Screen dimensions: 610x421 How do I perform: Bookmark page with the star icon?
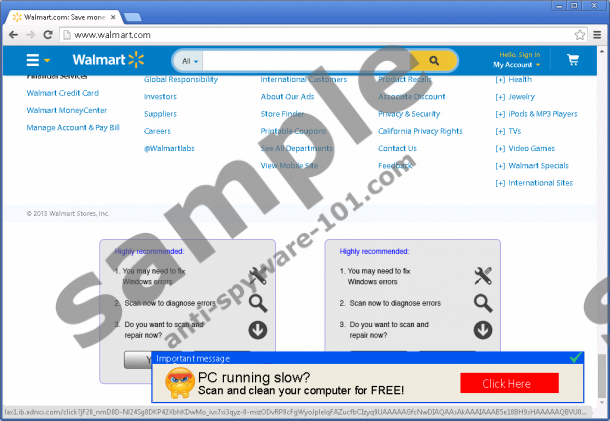click(580, 35)
